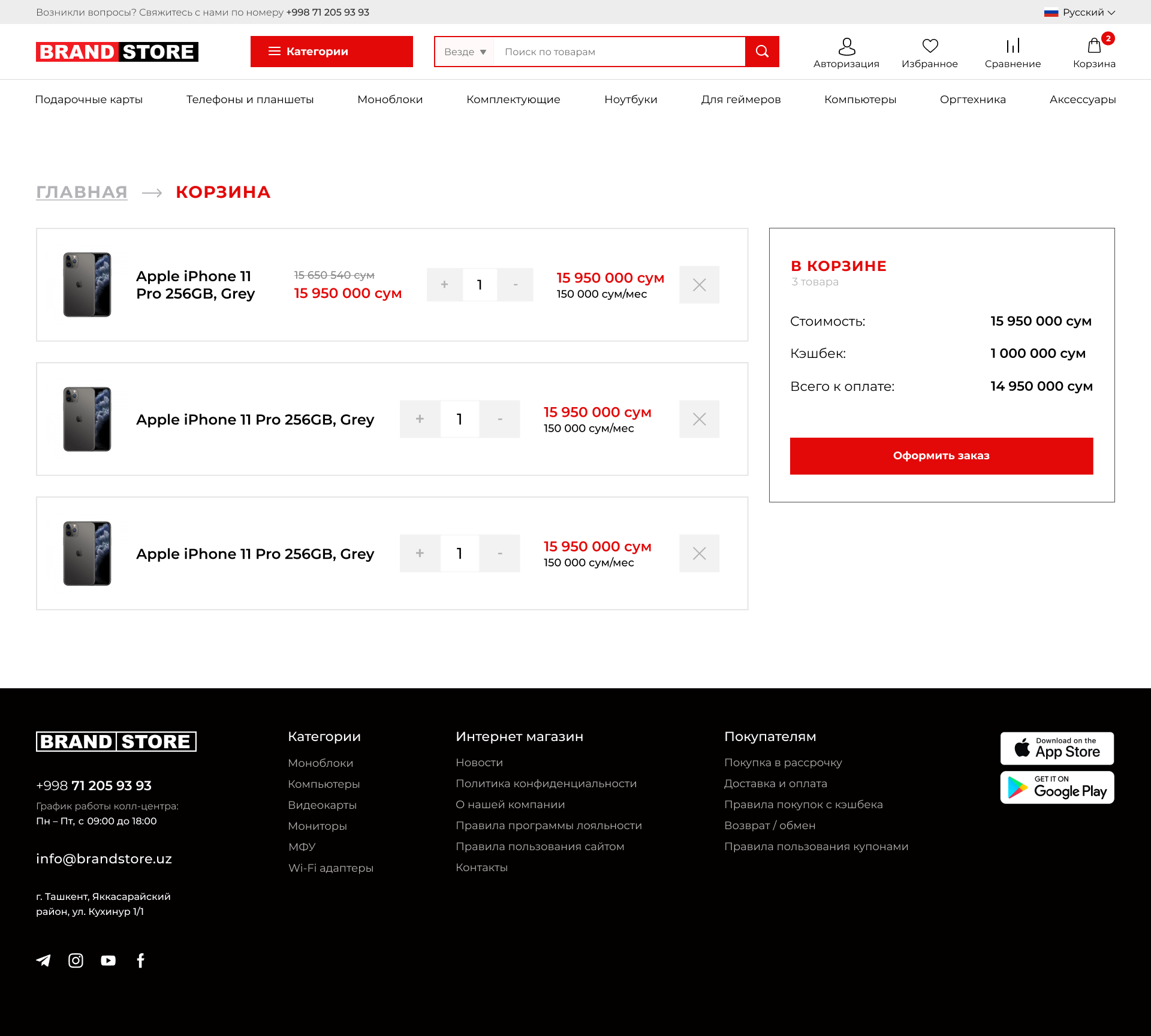
Task: Open footer Мониторы link
Action: pyautogui.click(x=317, y=826)
